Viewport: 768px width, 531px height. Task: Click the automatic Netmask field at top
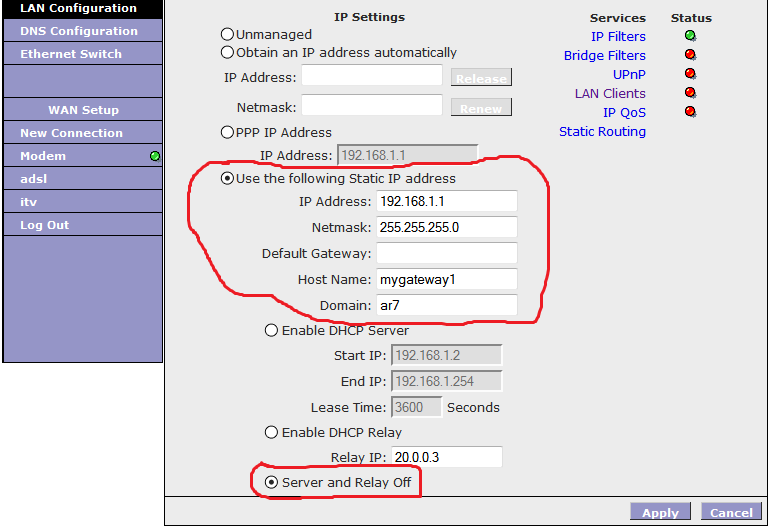[372, 106]
